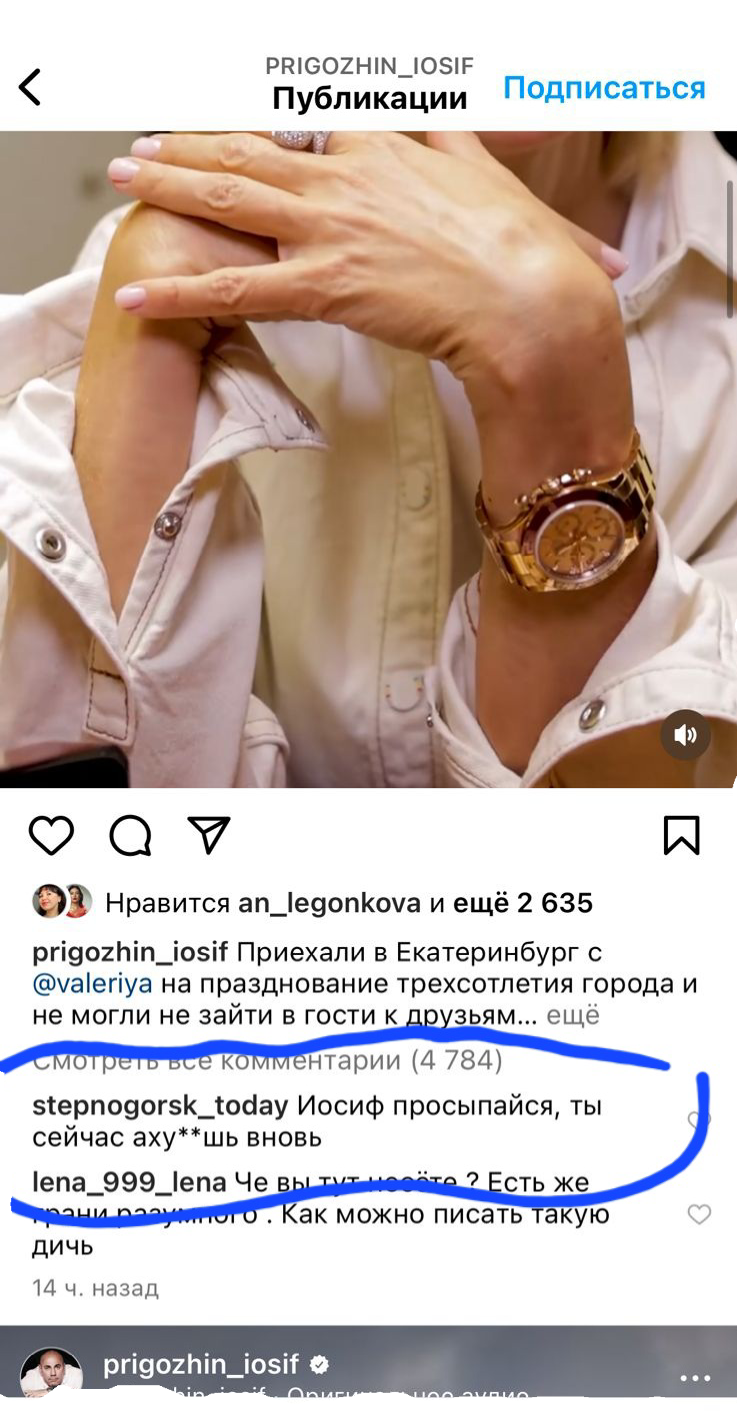Like the lena_999_lena comment

click(x=699, y=1215)
